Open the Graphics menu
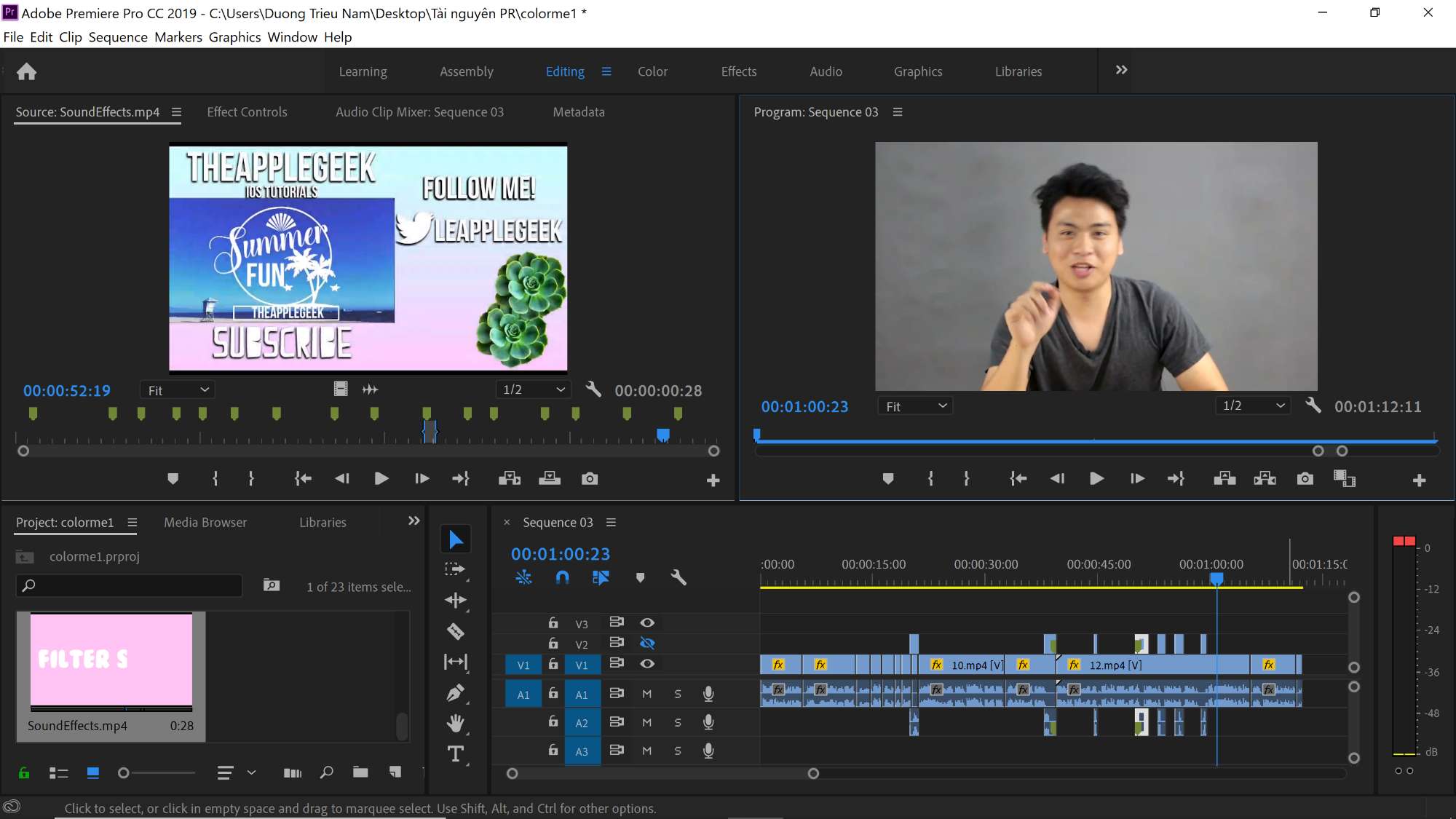Screen dimensions: 1456x819 pos(234,37)
